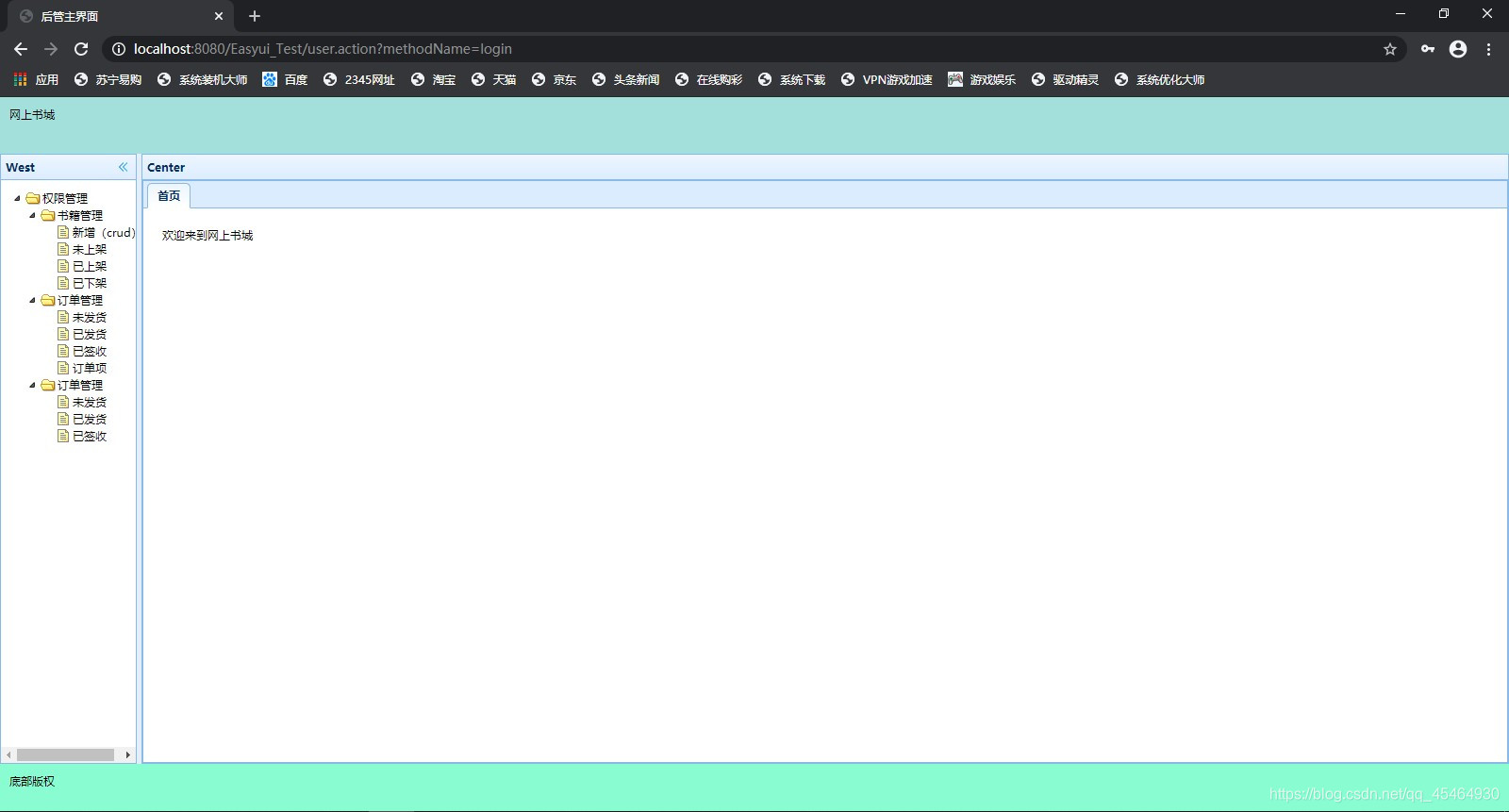Select the 订单管理 label directly below 订单项
This screenshot has width=1509, height=812.
pos(80,385)
